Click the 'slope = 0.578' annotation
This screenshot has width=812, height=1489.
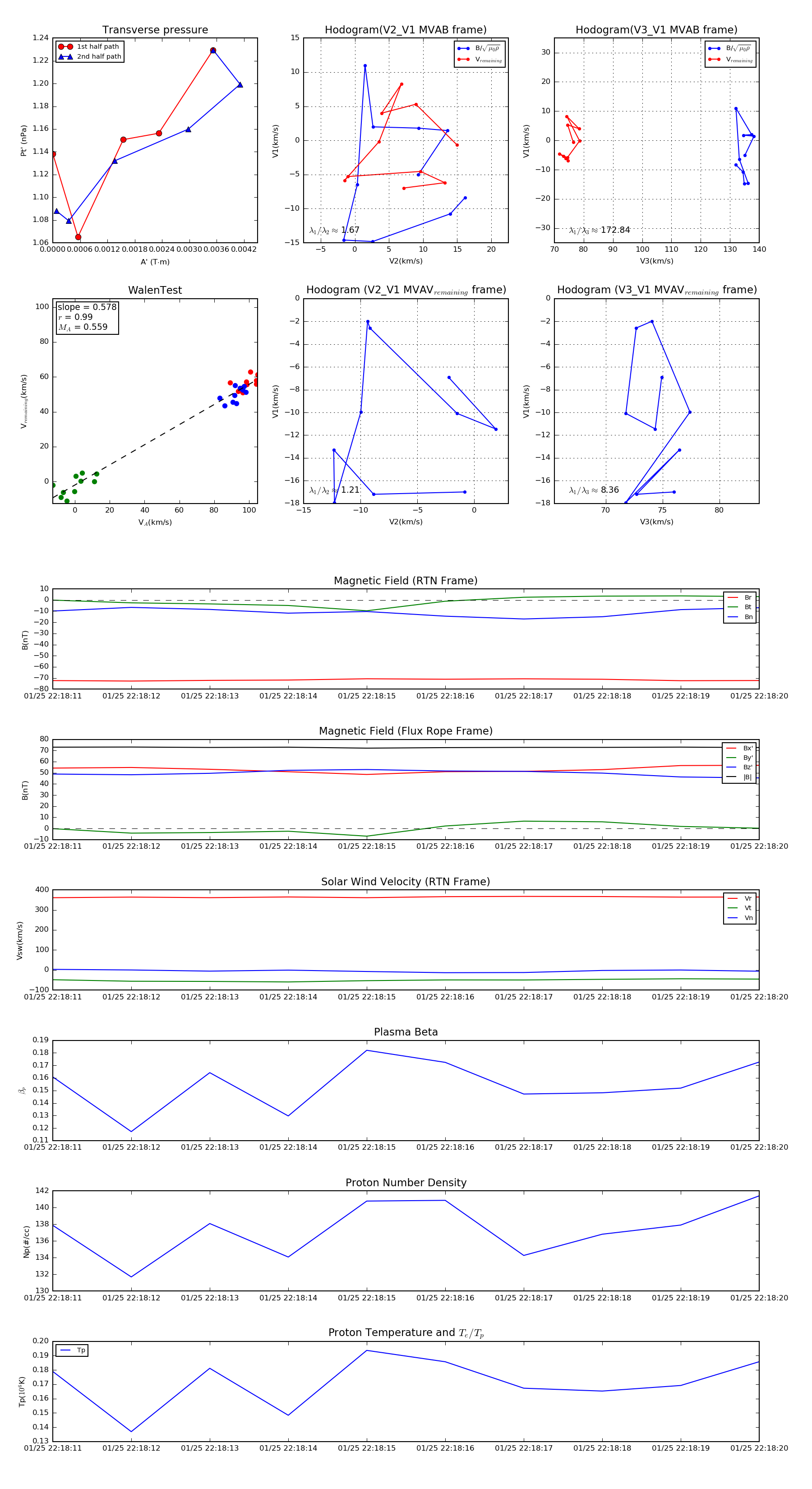[x=87, y=307]
